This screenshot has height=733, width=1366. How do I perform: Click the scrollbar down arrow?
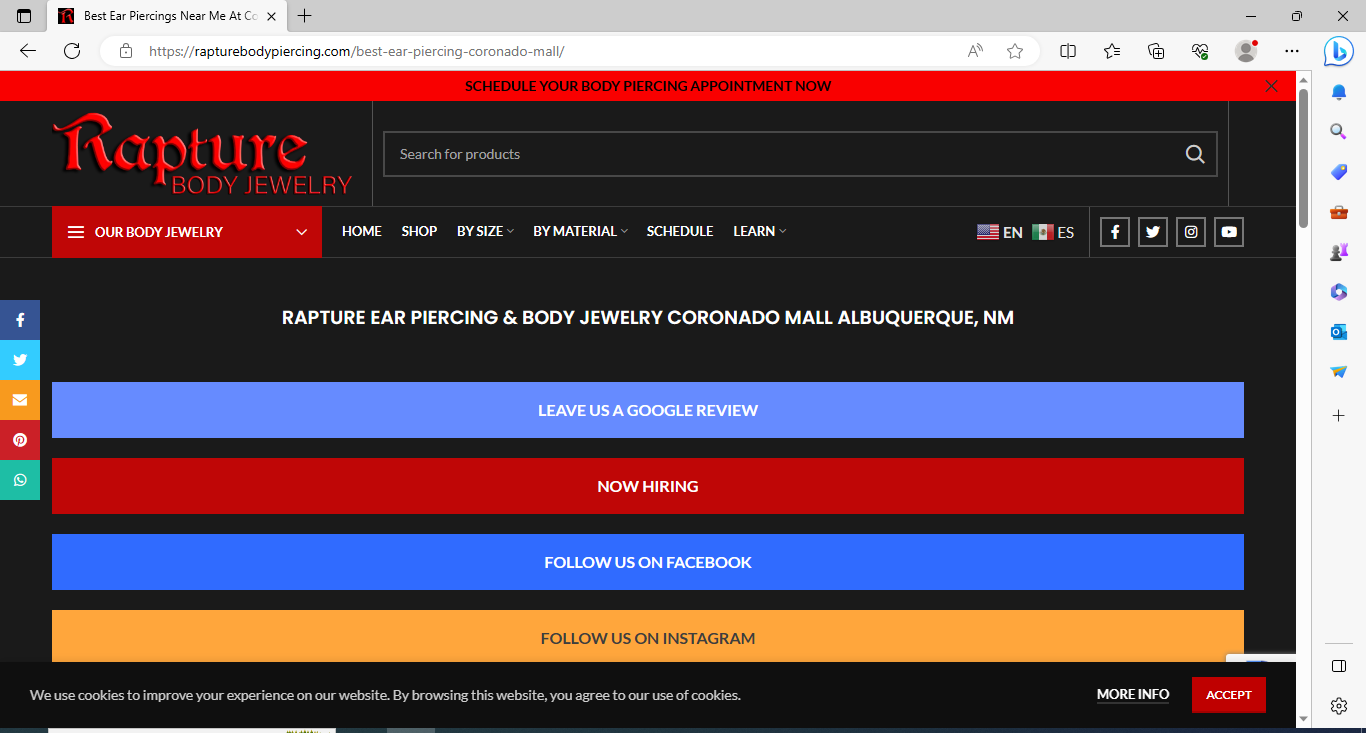(x=1303, y=718)
